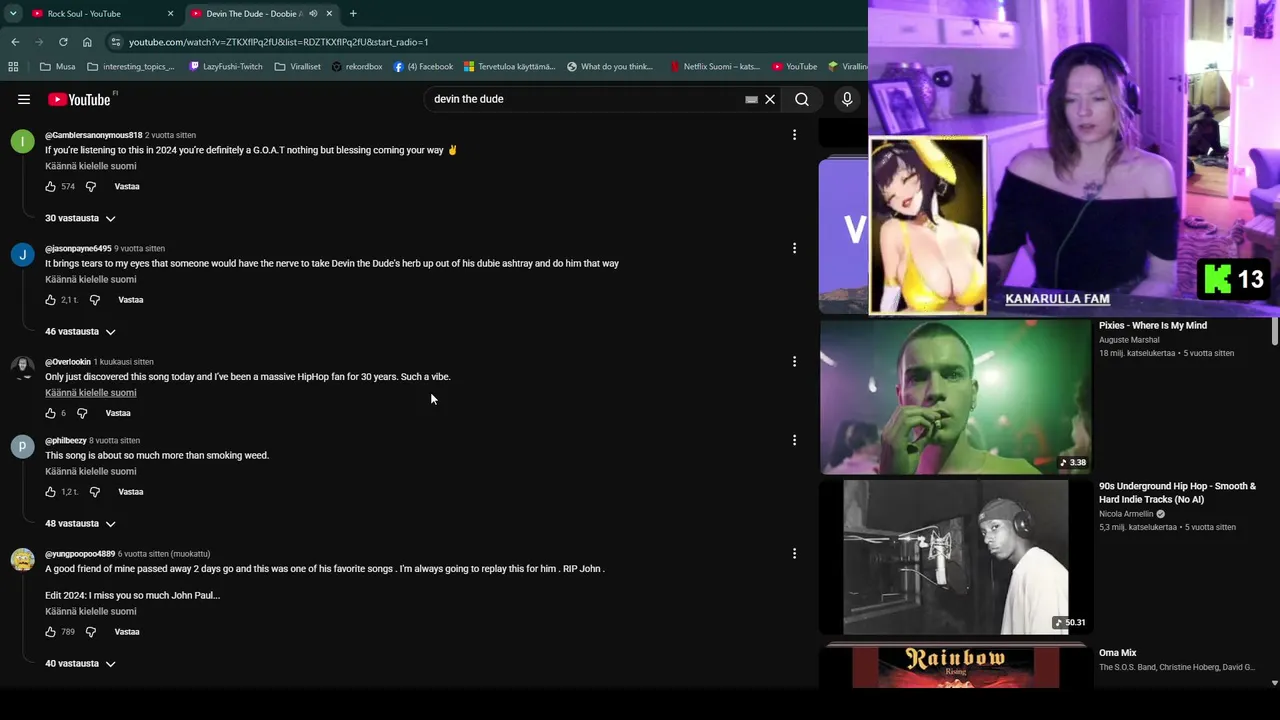Reply (Vastaa) to Overlookin comment
The width and height of the screenshot is (1280, 720).
(x=118, y=413)
